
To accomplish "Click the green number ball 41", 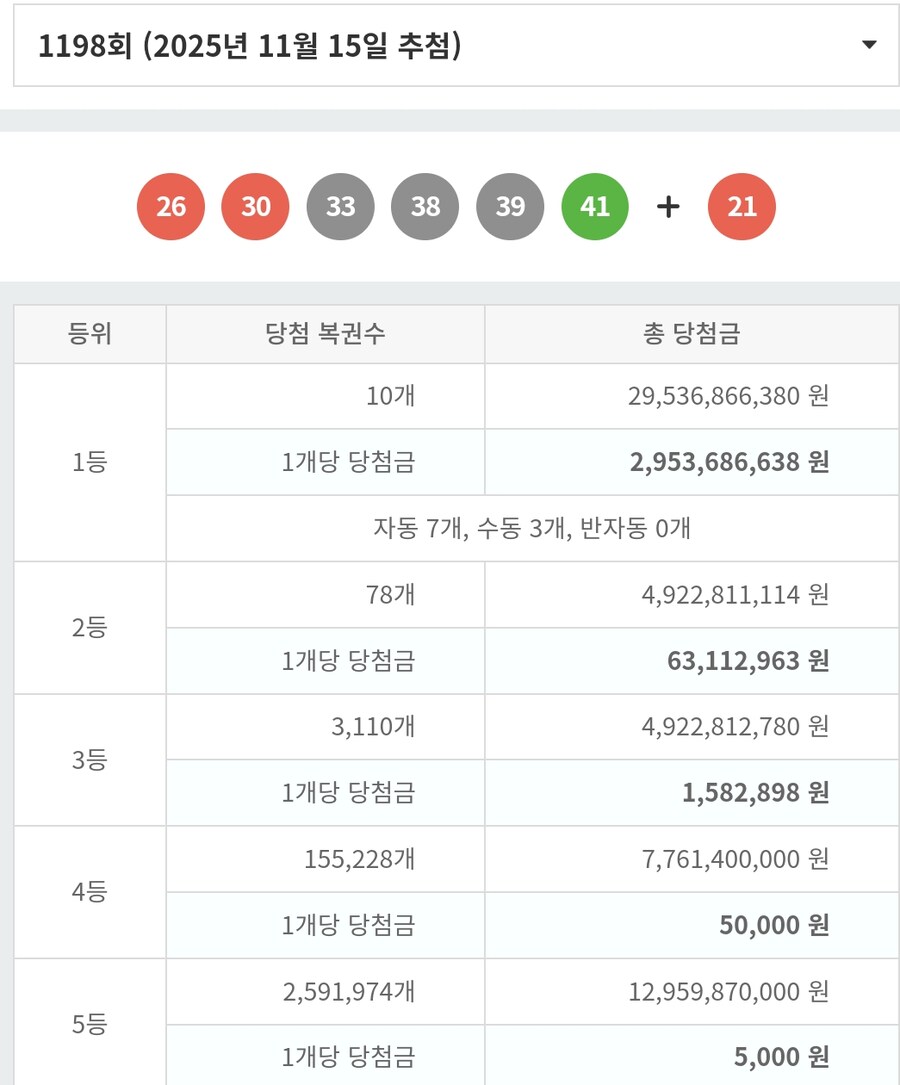I will (x=596, y=206).
